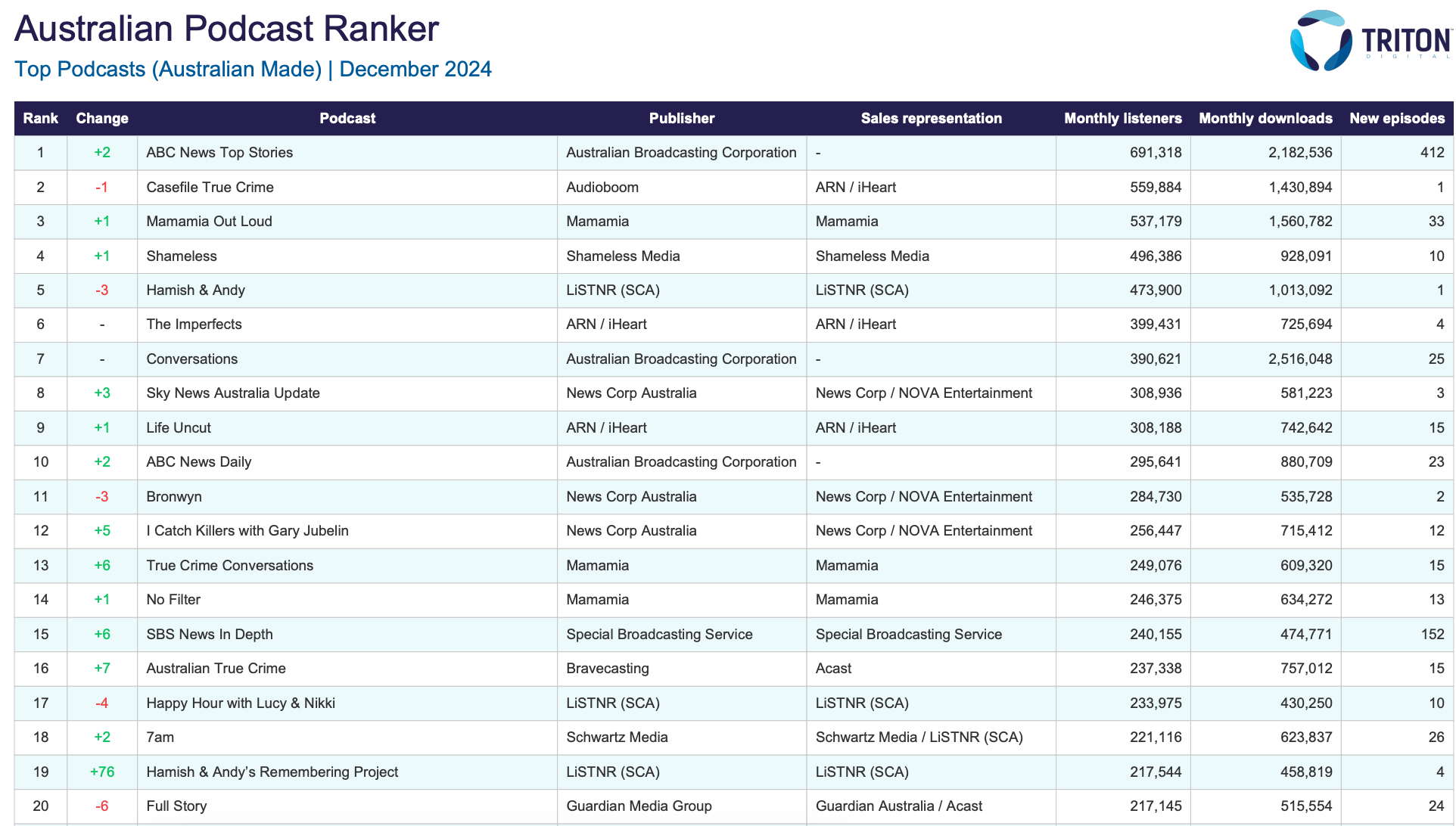Click the Sales representation column header
1456x826 pixels.
tap(932, 118)
